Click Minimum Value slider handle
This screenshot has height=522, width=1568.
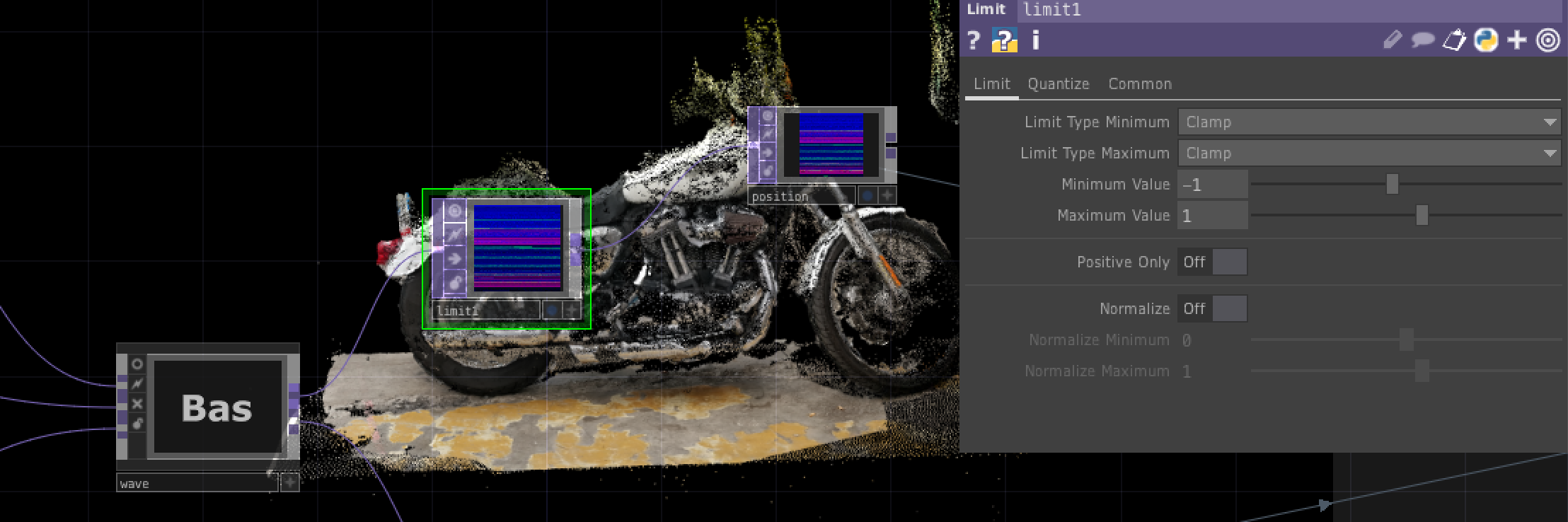(1392, 184)
